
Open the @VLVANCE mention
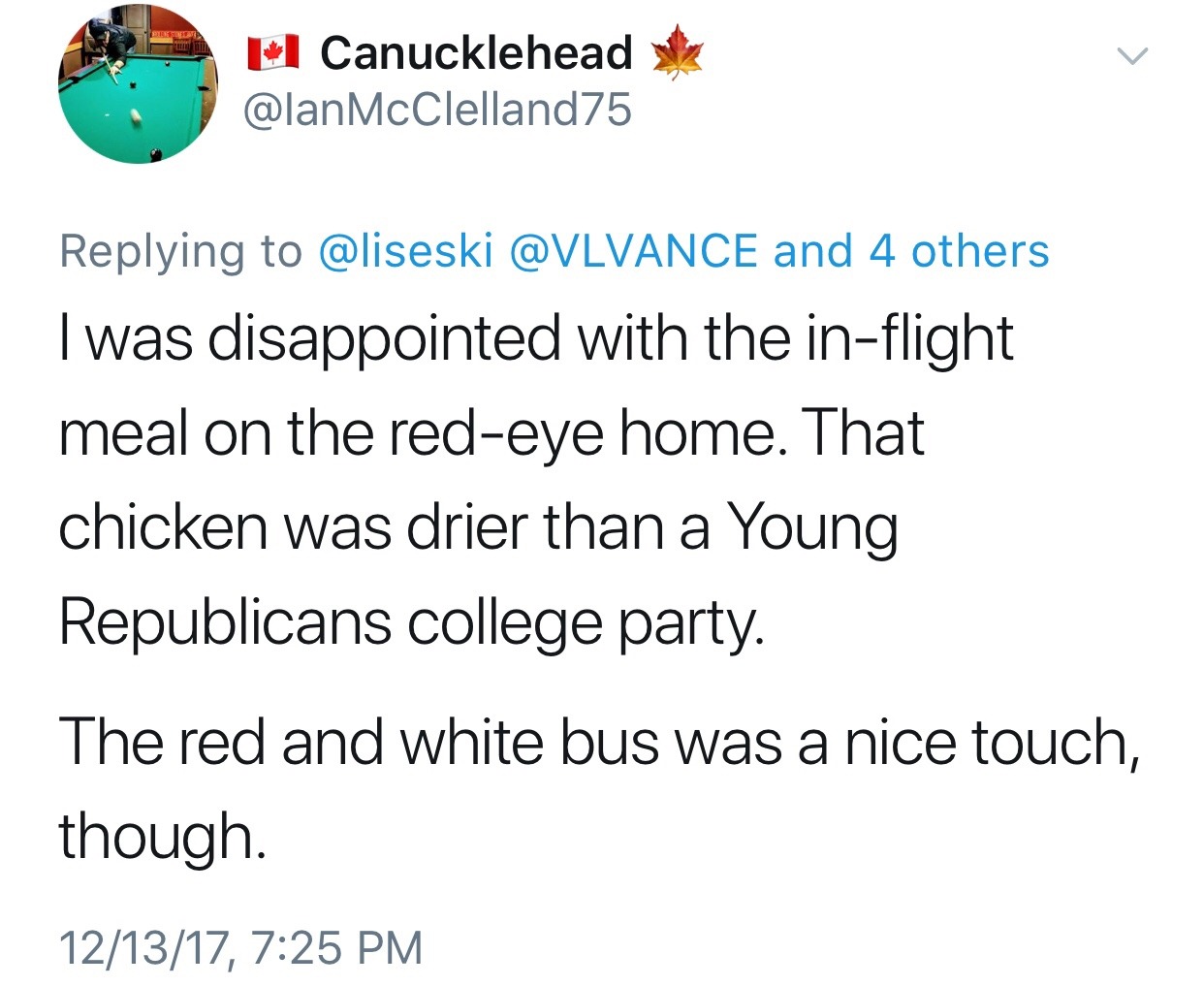[632, 251]
